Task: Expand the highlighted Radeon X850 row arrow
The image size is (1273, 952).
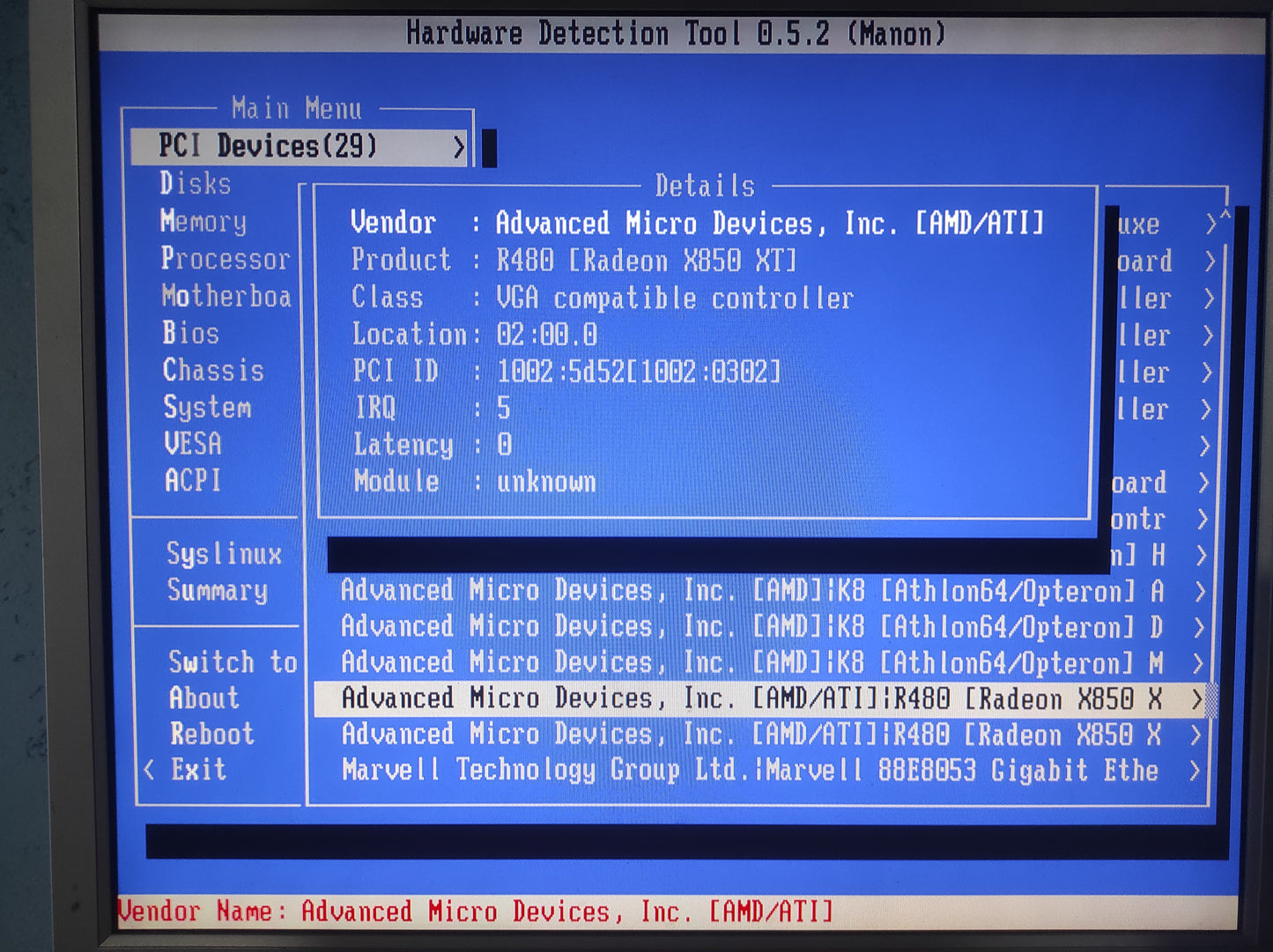Action: (1196, 699)
